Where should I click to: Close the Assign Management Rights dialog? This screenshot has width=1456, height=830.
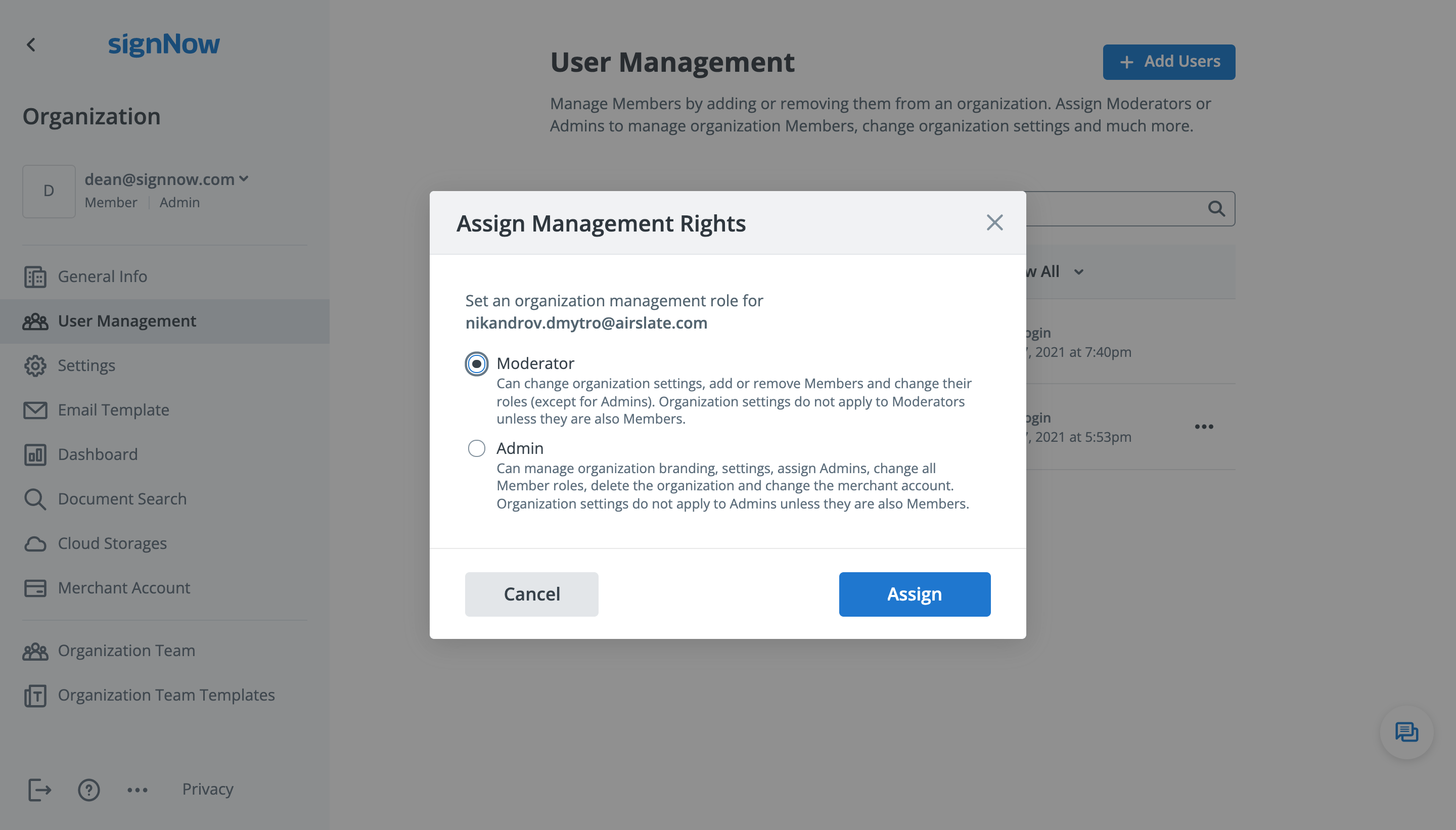(994, 222)
